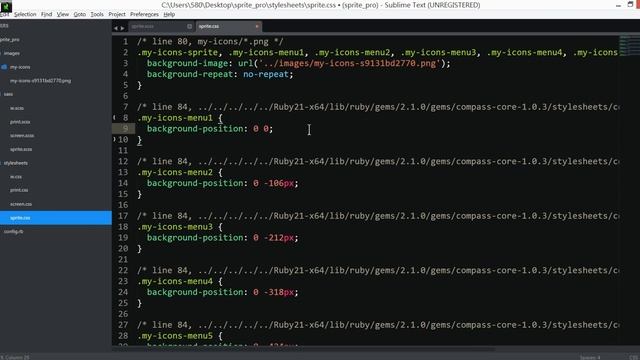The image size is (640, 360).
Task: Open print.css from the sidebar
Action: (19, 190)
